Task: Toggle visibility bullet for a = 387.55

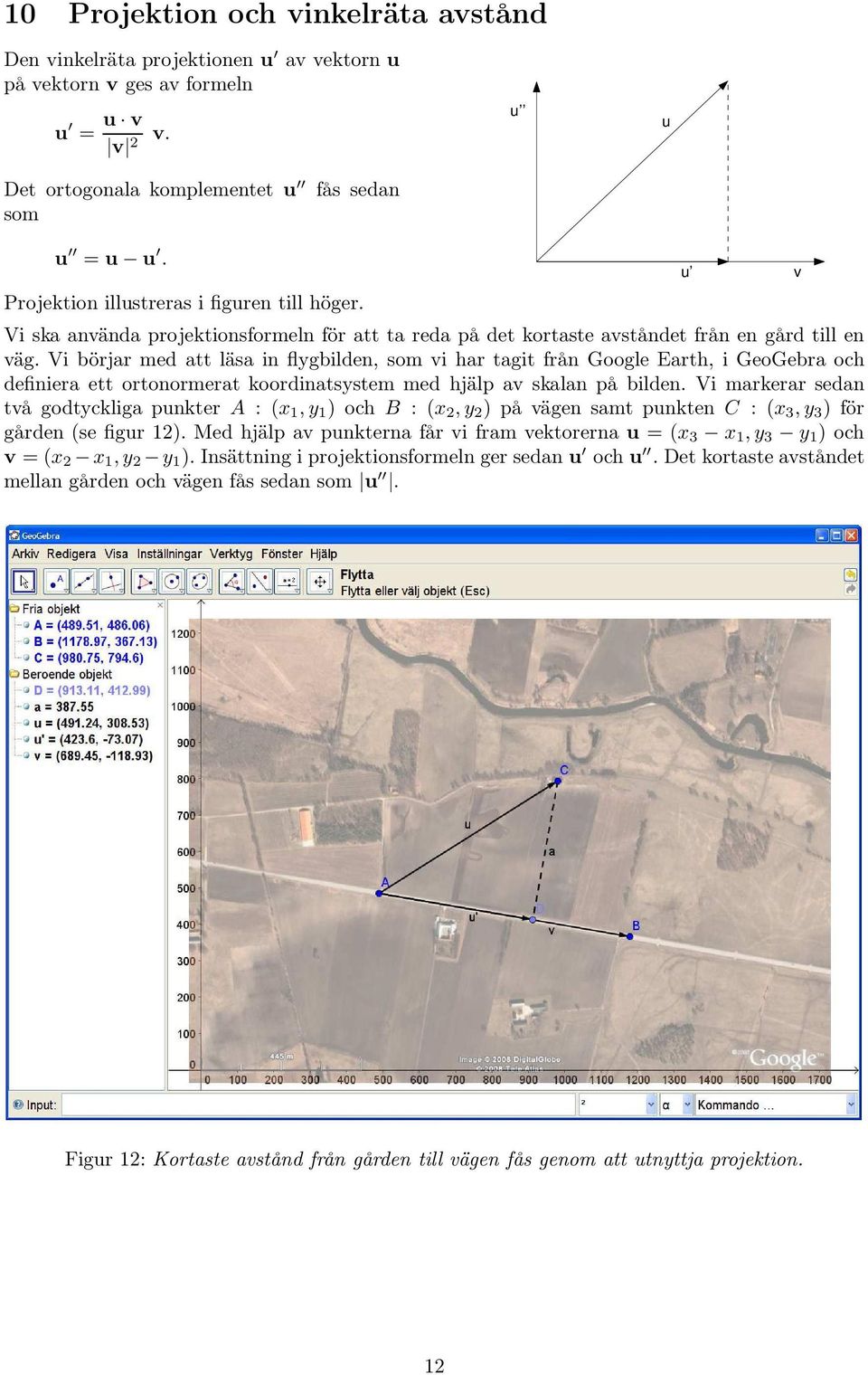Action: click(x=27, y=706)
